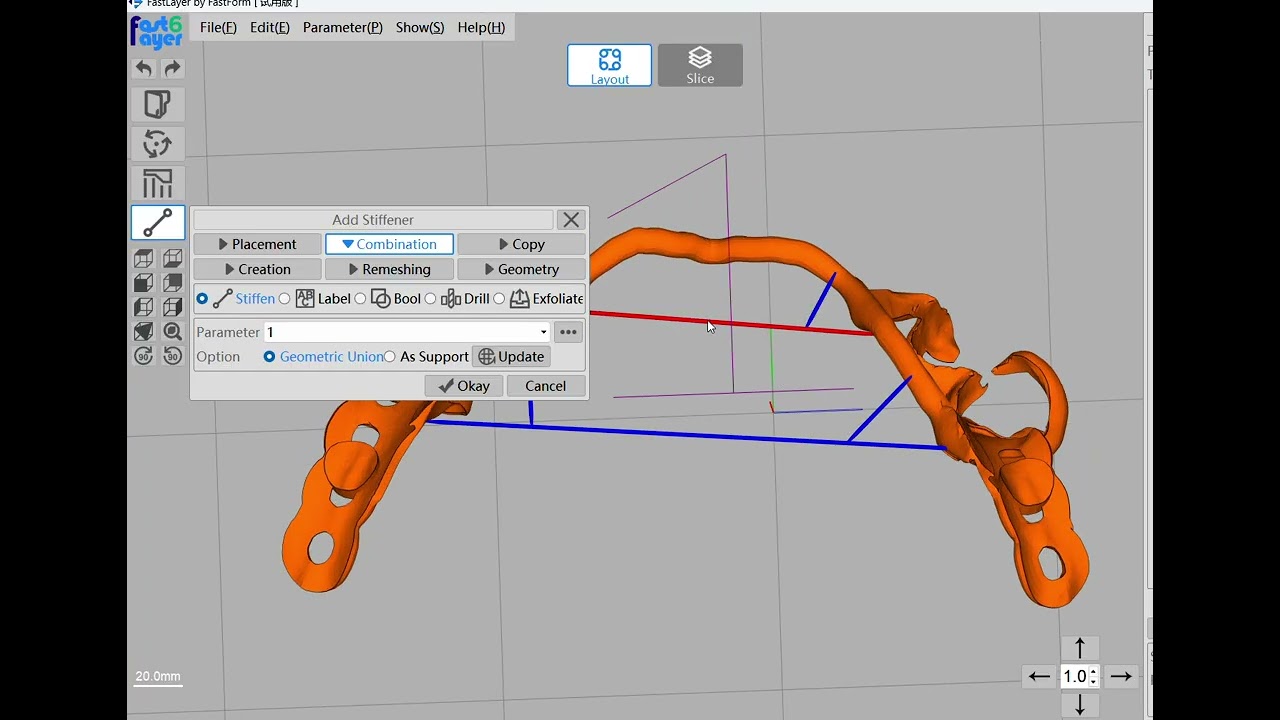Click the Cancel button
Viewport: 1280px width, 720px height.
546,386
